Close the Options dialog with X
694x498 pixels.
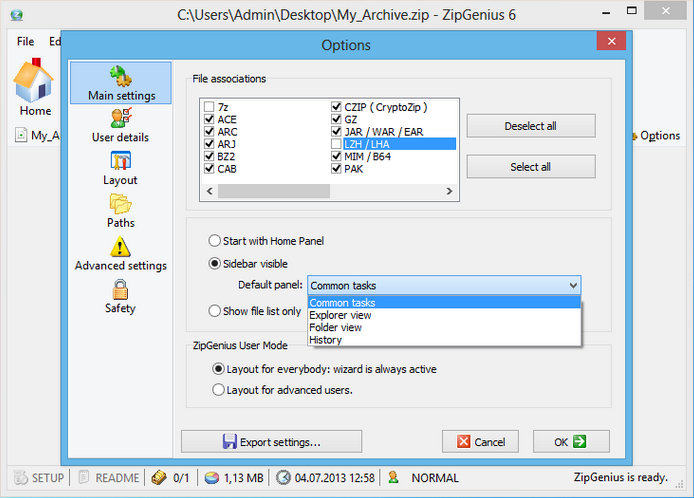coord(611,41)
